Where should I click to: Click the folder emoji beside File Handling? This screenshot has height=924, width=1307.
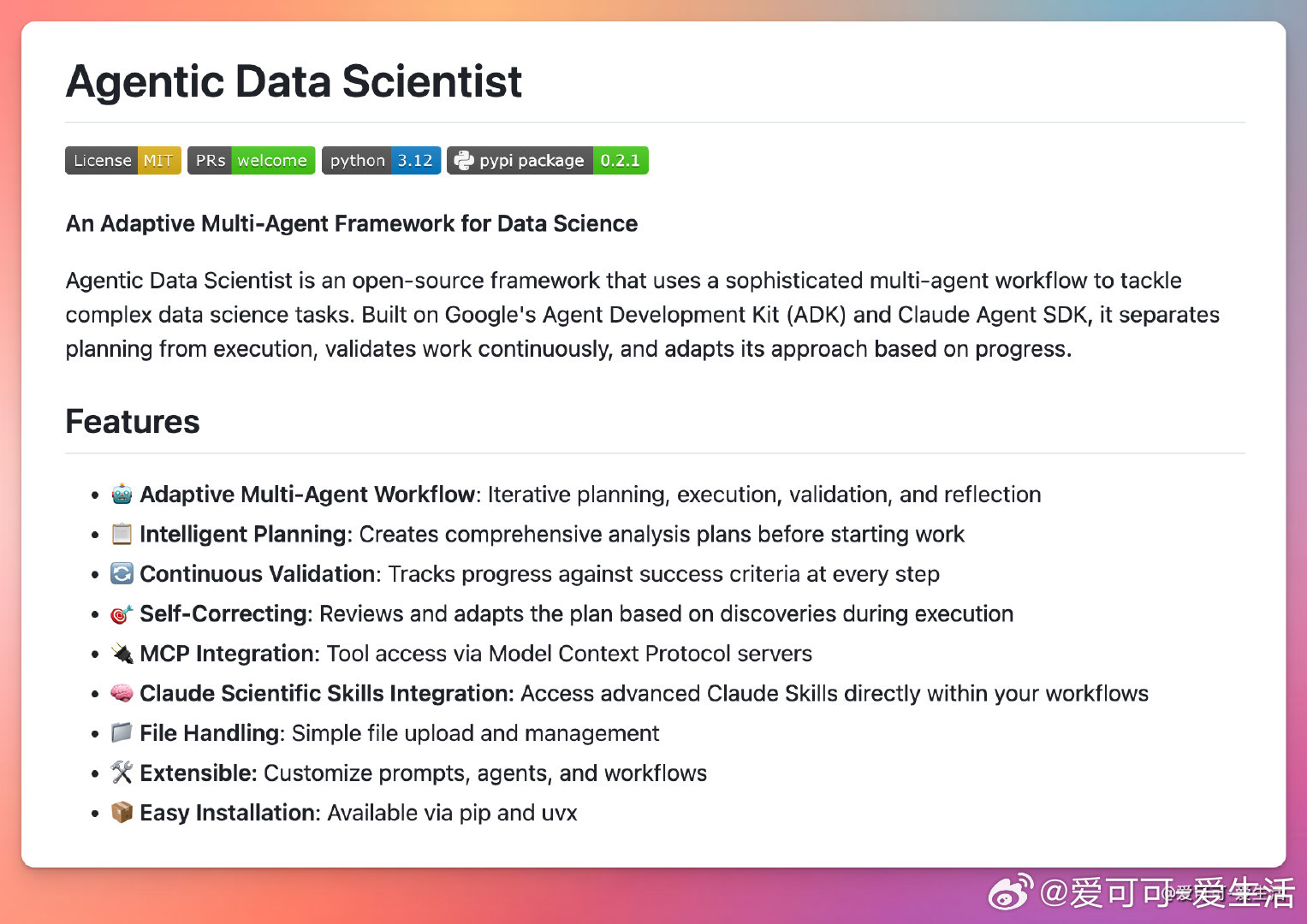[122, 733]
